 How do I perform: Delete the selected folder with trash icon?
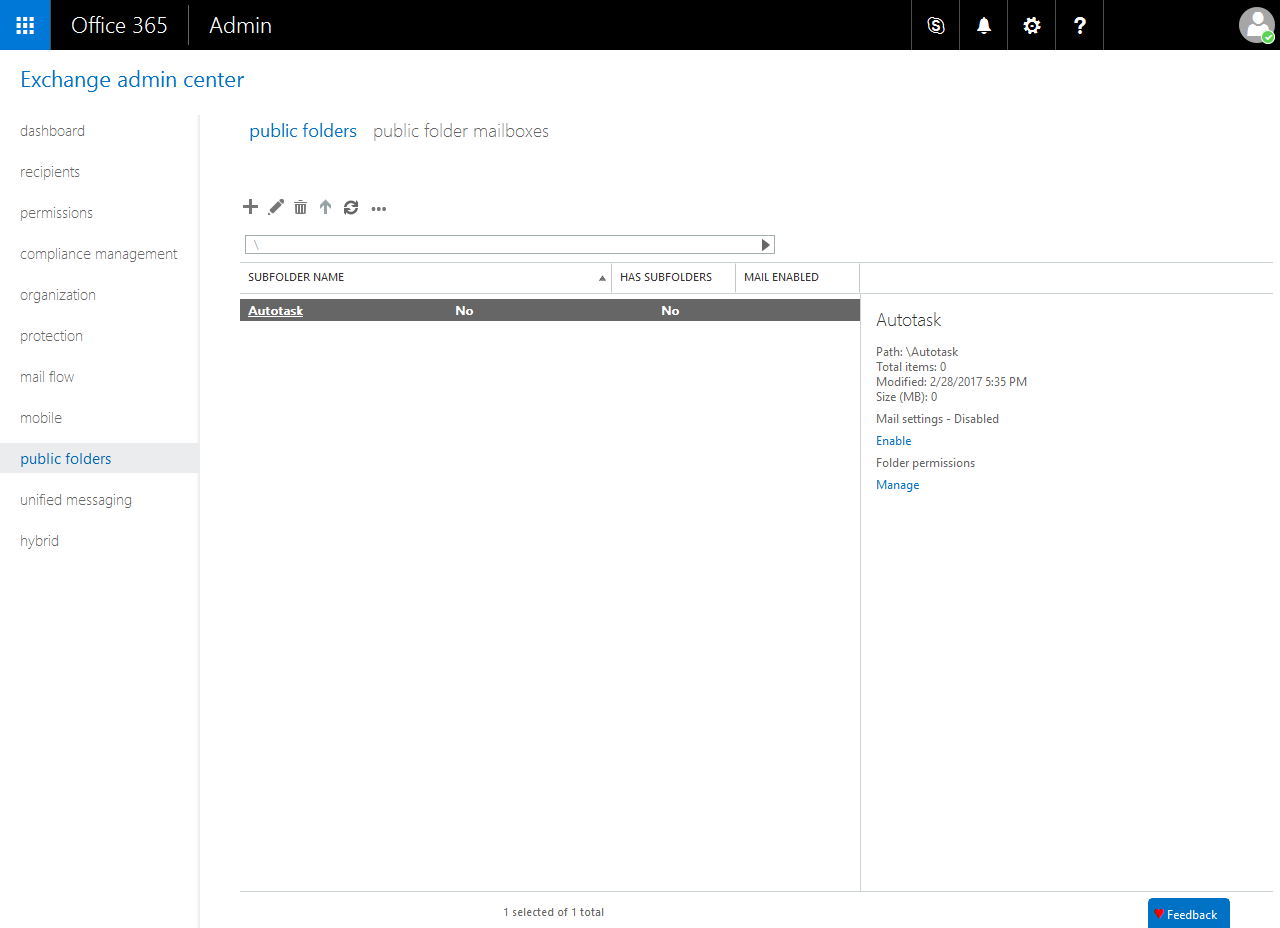[x=300, y=207]
